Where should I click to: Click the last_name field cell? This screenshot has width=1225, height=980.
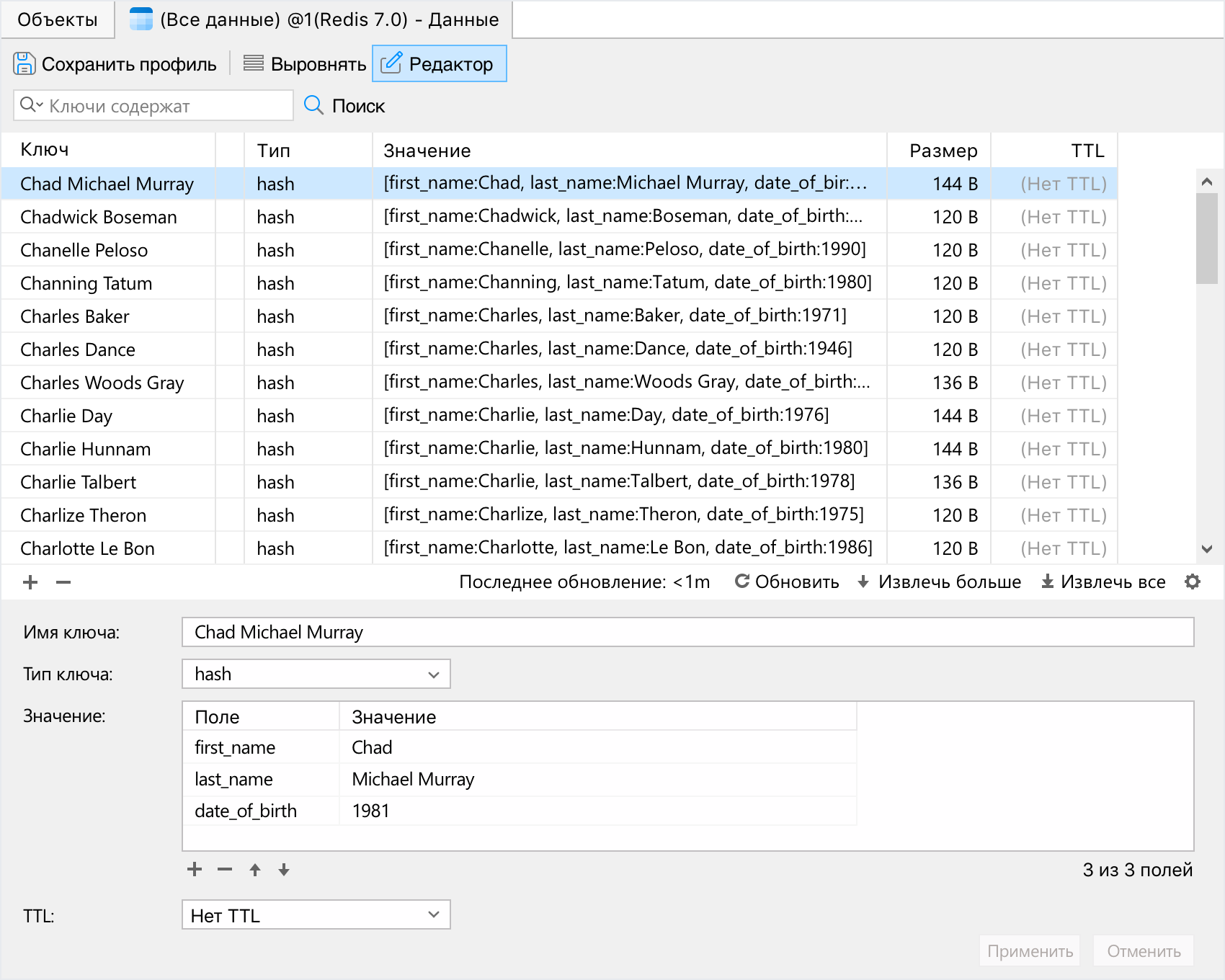pyautogui.click(x=260, y=779)
